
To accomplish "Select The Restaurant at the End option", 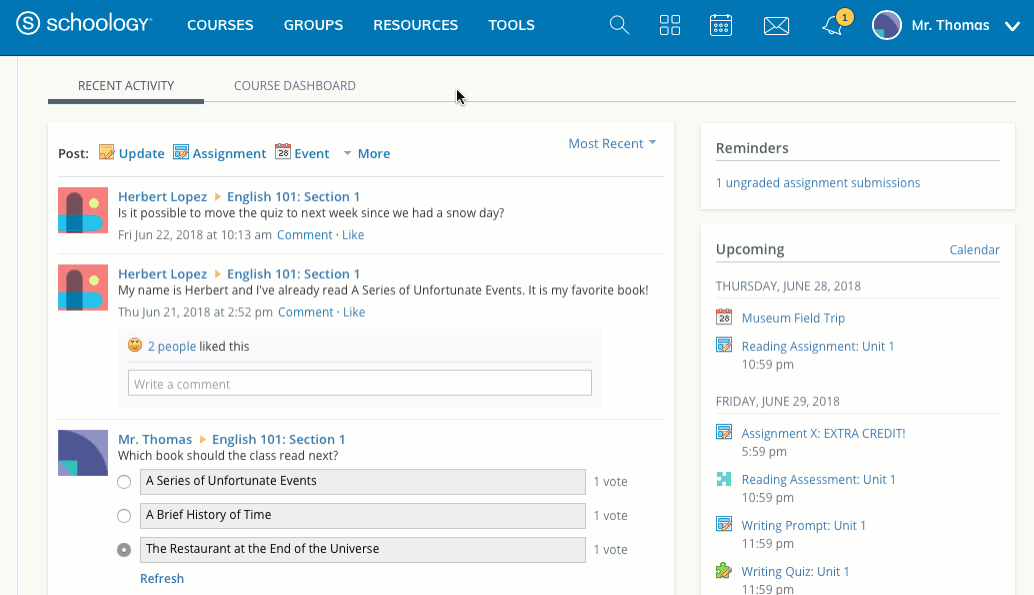I will tap(124, 550).
